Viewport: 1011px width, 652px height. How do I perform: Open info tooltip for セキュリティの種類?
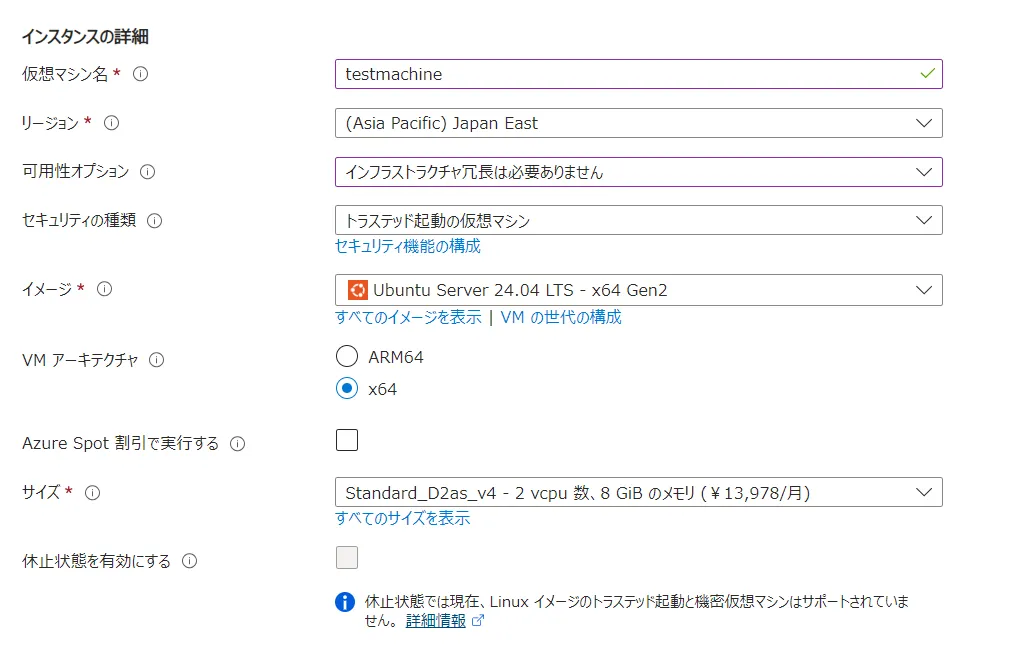point(155,220)
